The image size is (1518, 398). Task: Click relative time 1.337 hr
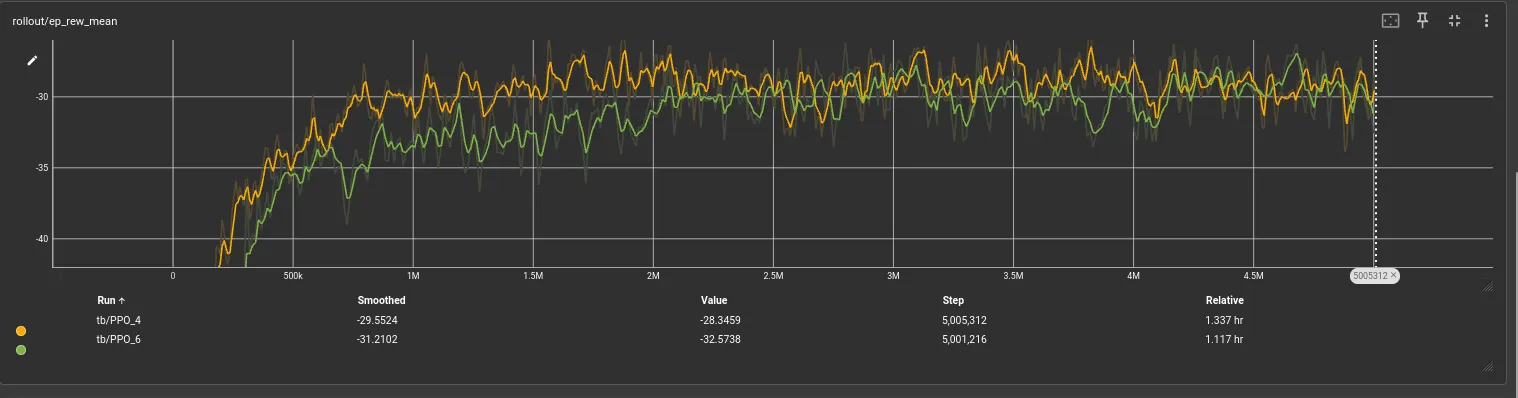click(x=1224, y=320)
